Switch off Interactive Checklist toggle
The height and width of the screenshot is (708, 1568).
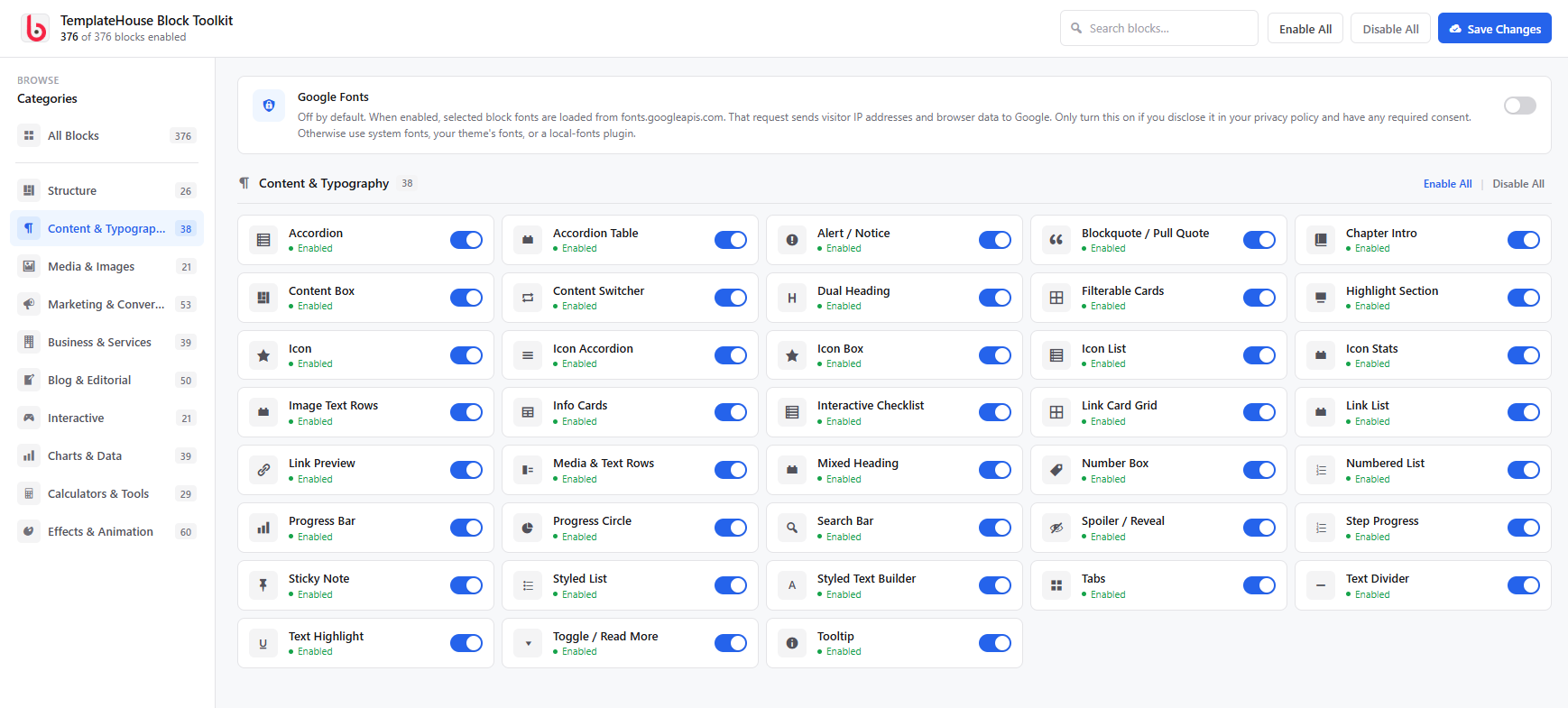(995, 412)
